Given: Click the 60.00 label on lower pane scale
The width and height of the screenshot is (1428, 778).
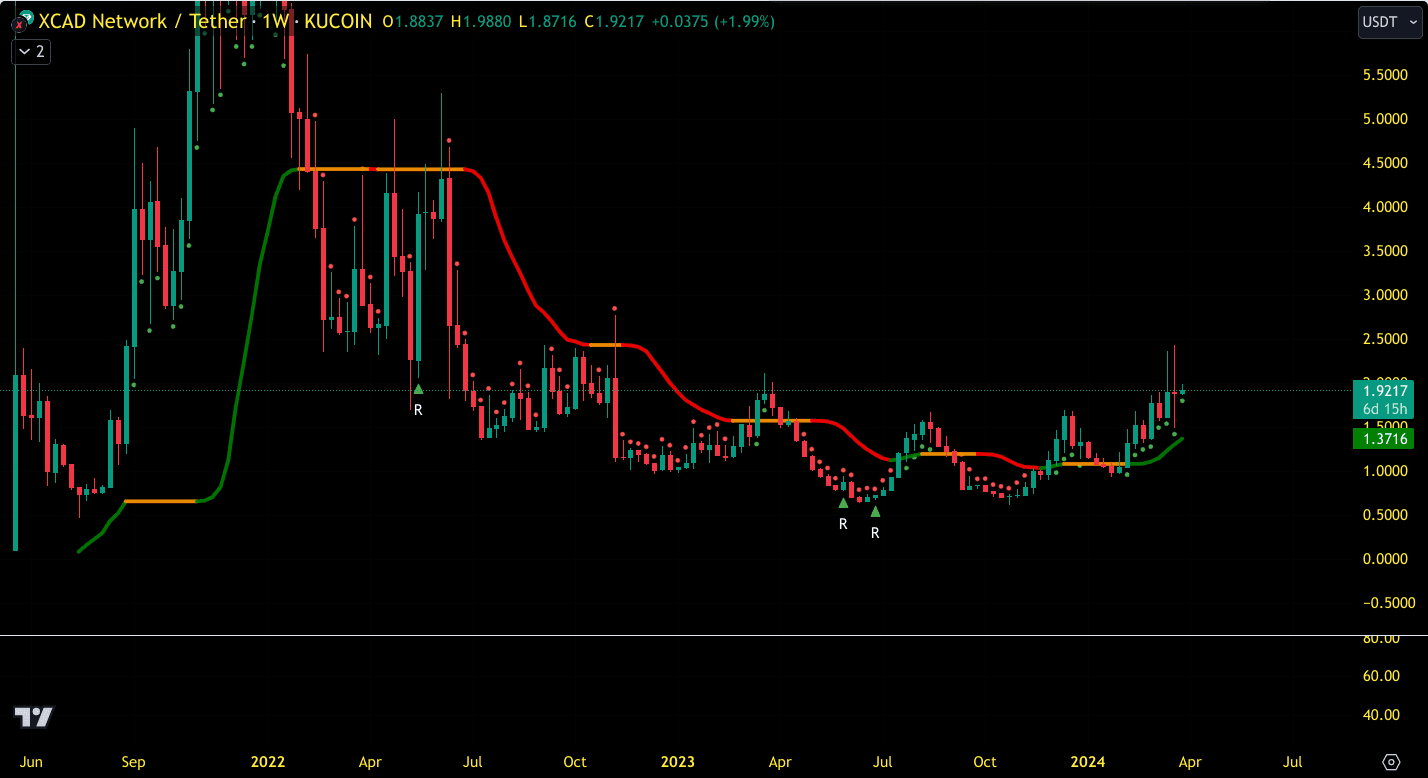Looking at the screenshot, I should tap(1382, 676).
